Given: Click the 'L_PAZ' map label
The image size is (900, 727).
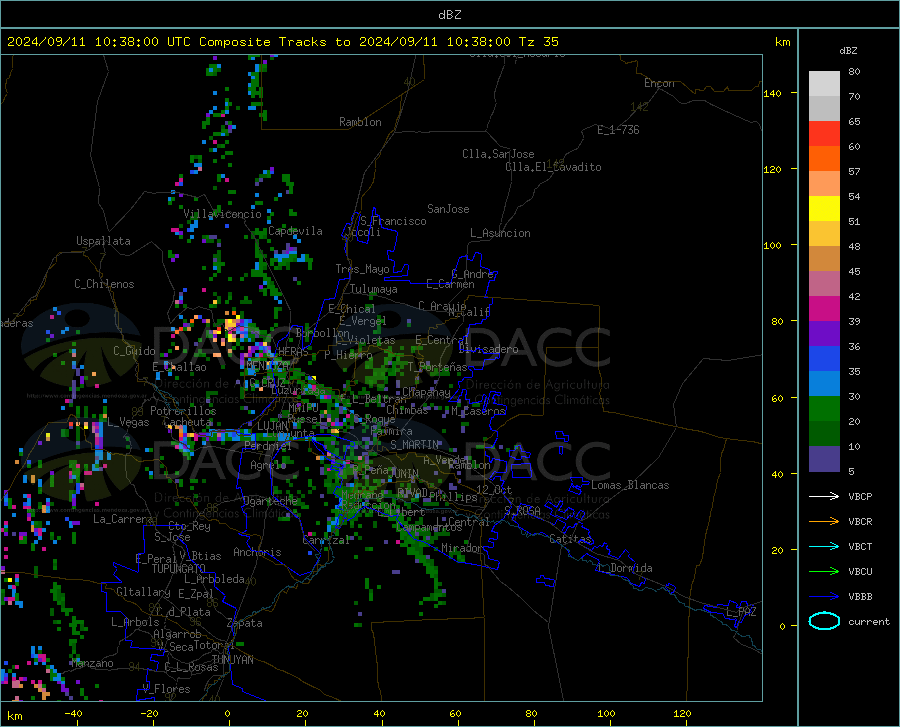Looking at the screenshot, I should tap(741, 612).
